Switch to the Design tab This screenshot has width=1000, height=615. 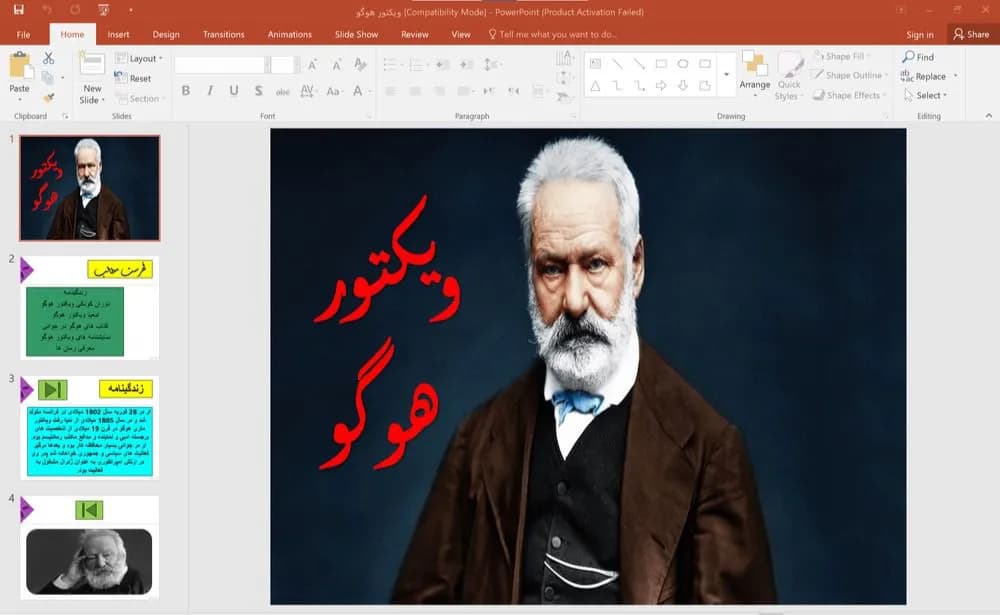(166, 34)
